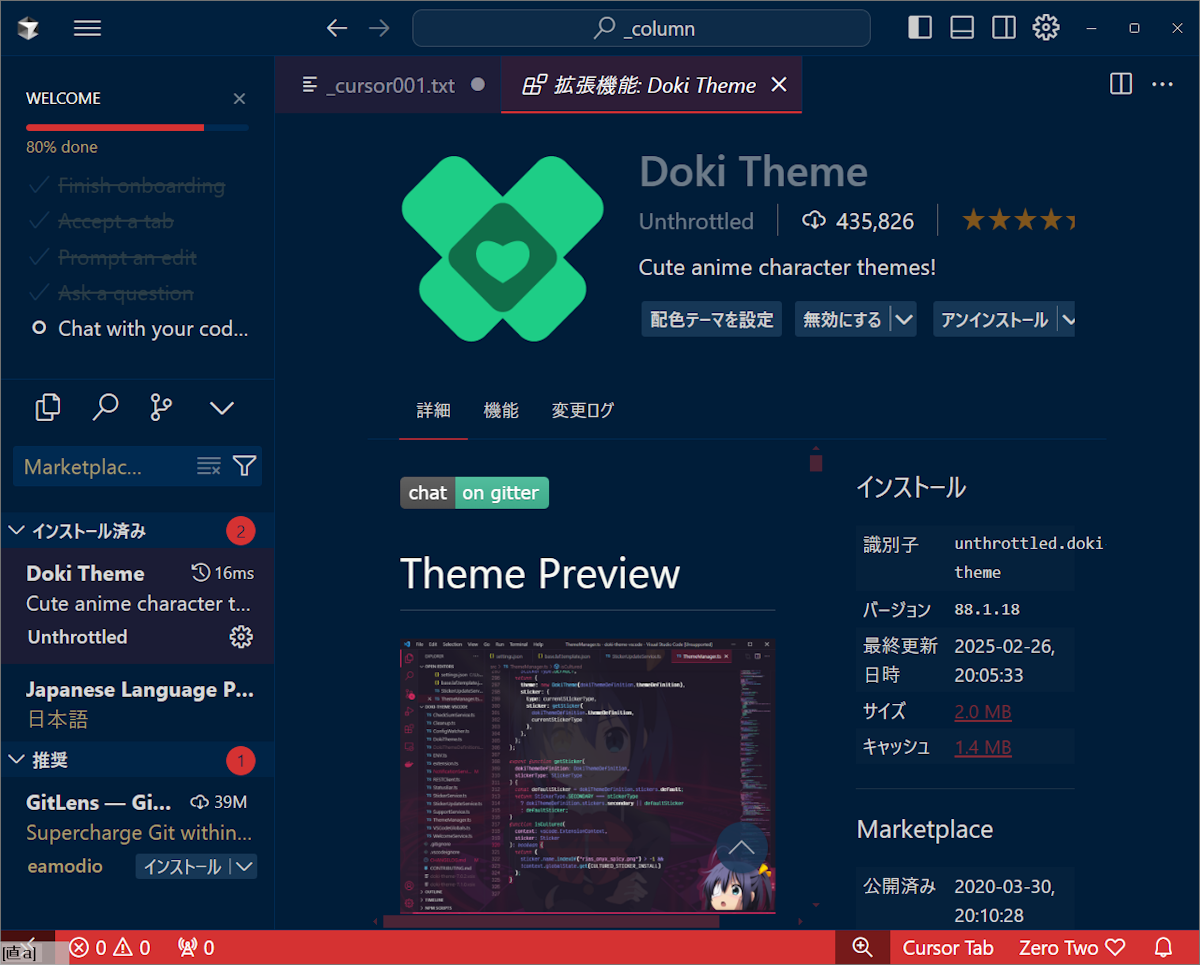Open the Explorer files icon
This screenshot has width=1200, height=965.
[48, 407]
